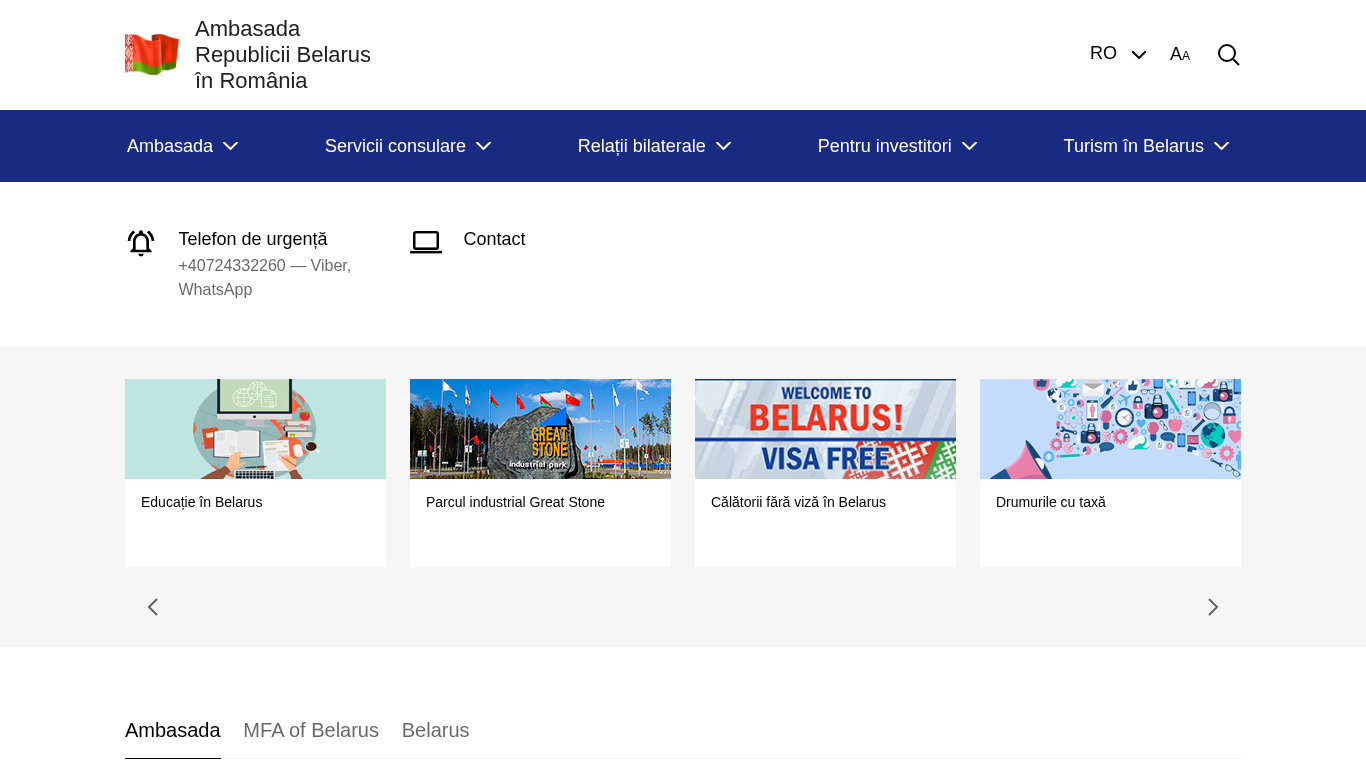Click the Belarus flag logo

point(152,54)
